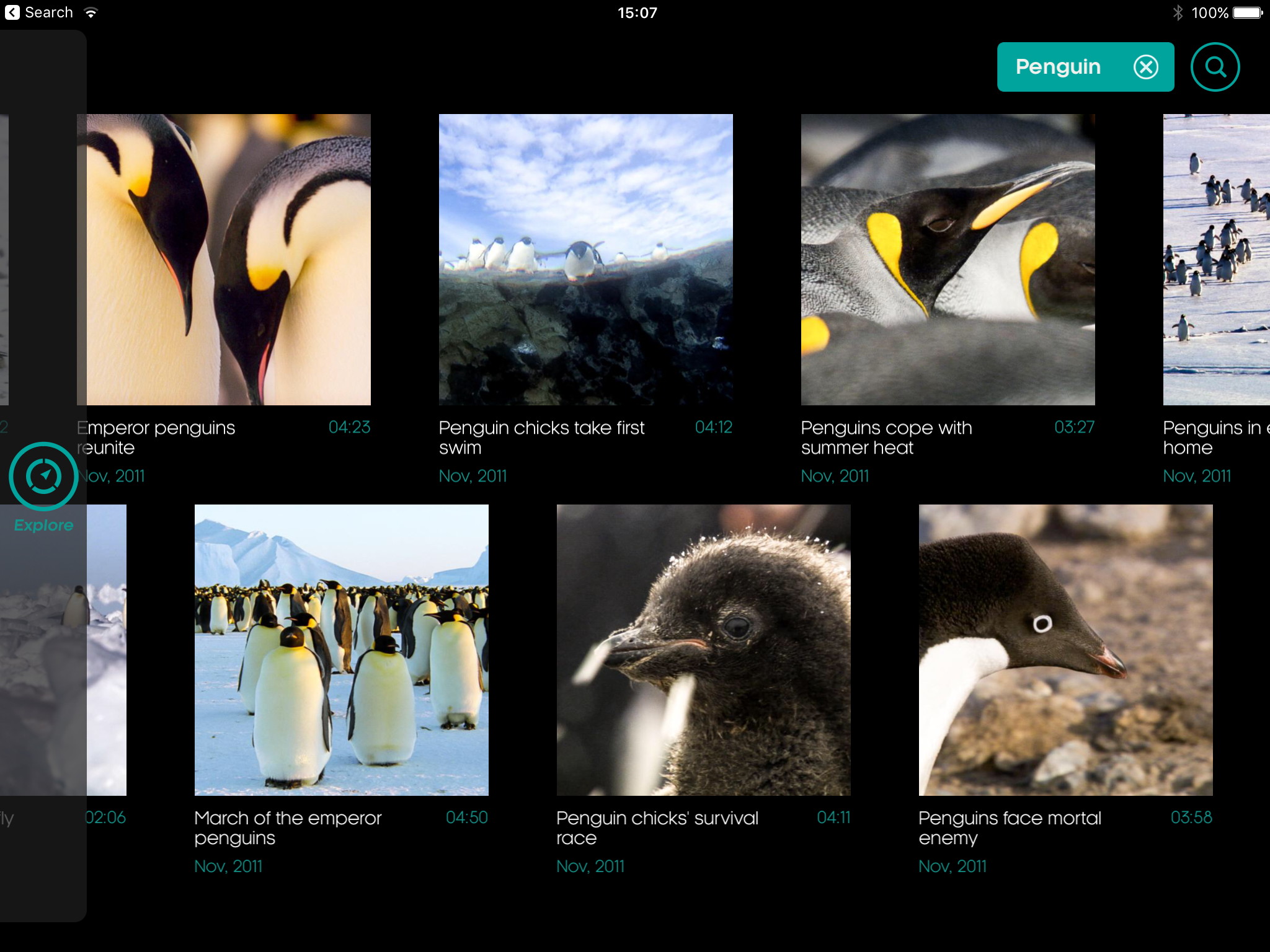
Task: Select the title 'Penguin chicks take first swim'
Action: pyautogui.click(x=542, y=438)
